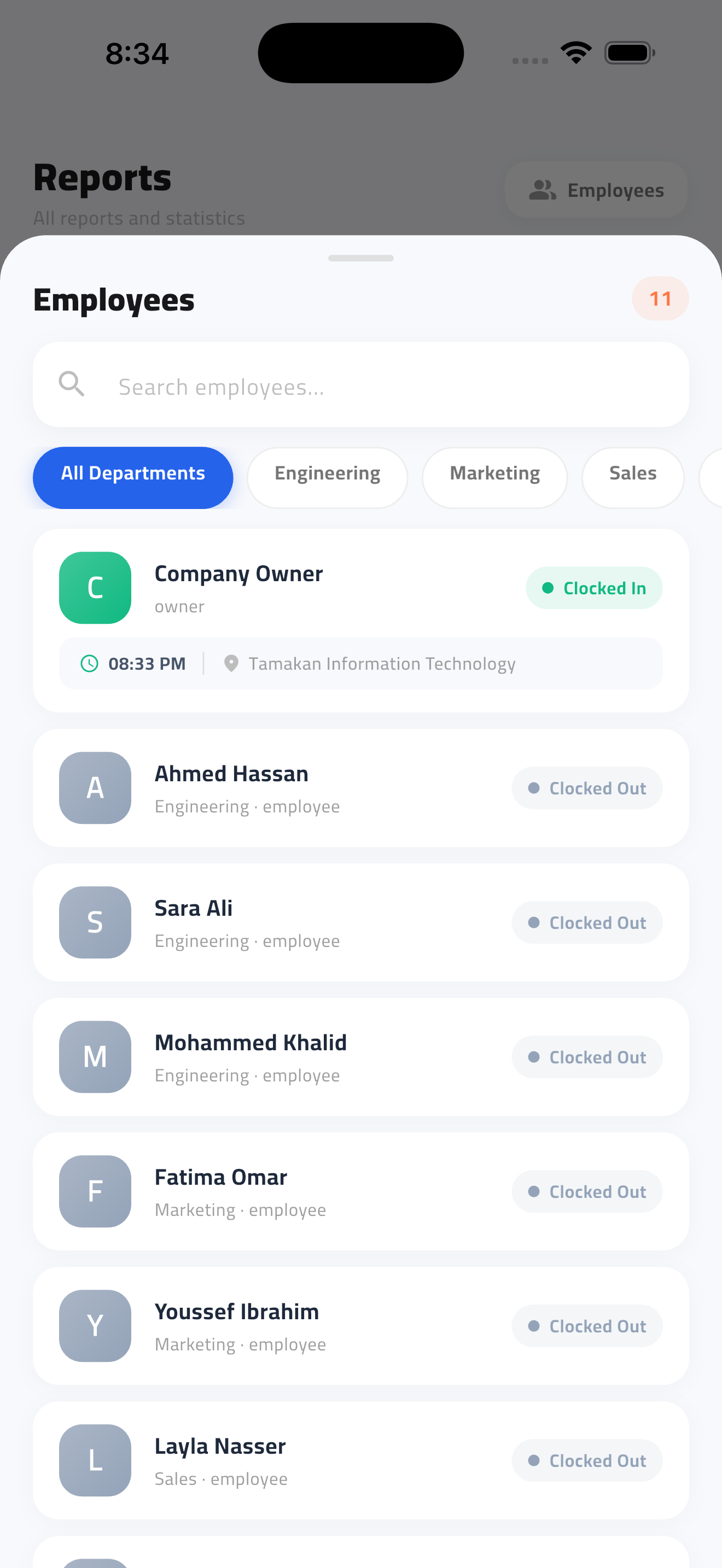Tap Company Owner's green C avatar

tap(95, 587)
